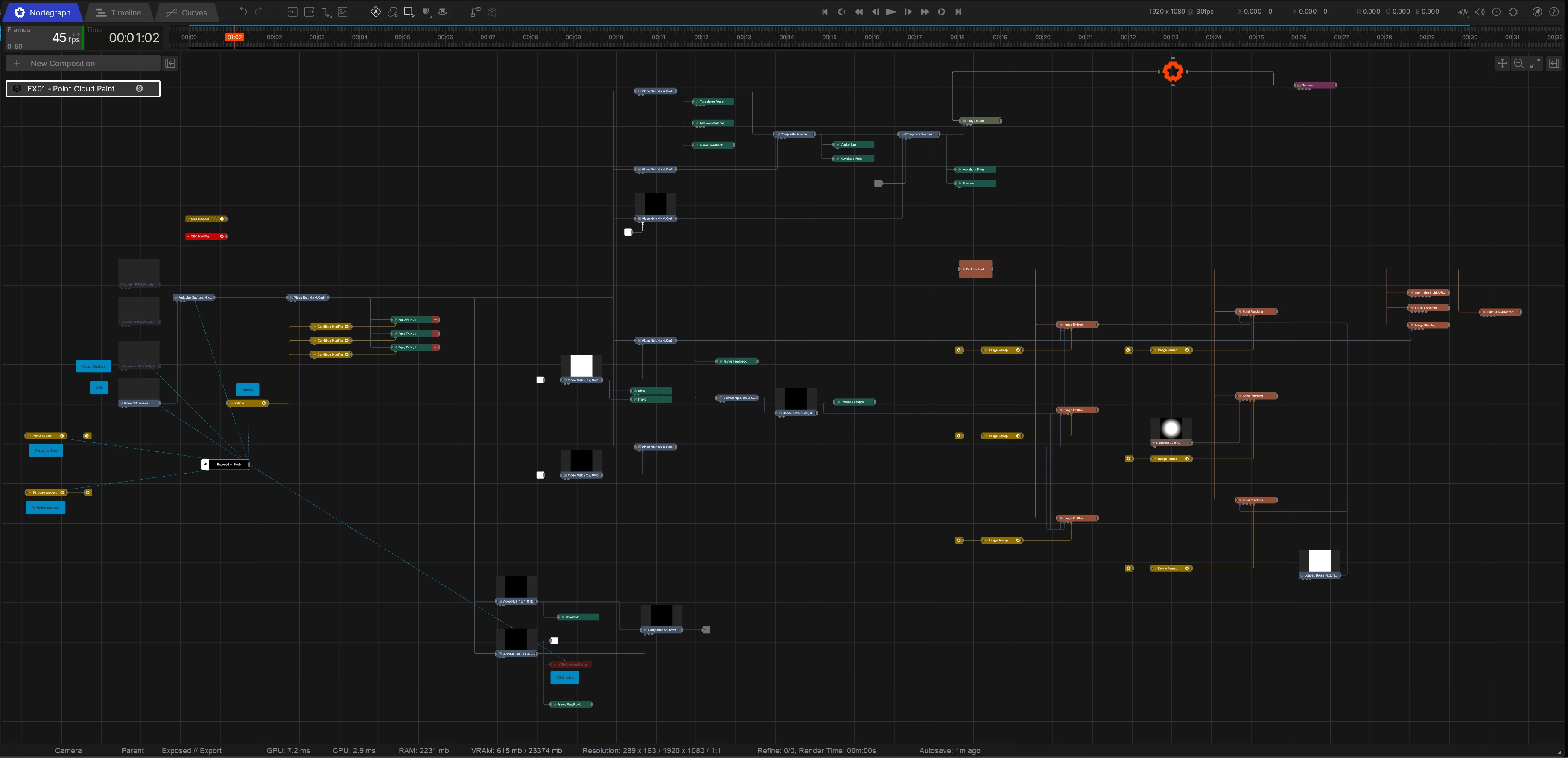Click the compass icon beside help
1568x758 pixels.
tap(1537, 12)
